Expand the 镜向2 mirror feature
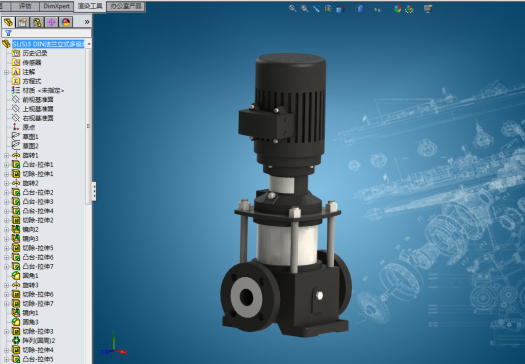525x364 pixels. point(6,230)
